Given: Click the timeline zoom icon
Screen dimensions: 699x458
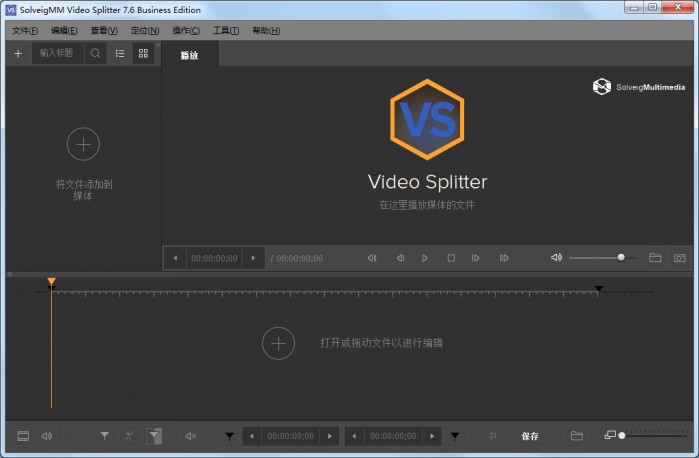Looking at the screenshot, I should 610,435.
